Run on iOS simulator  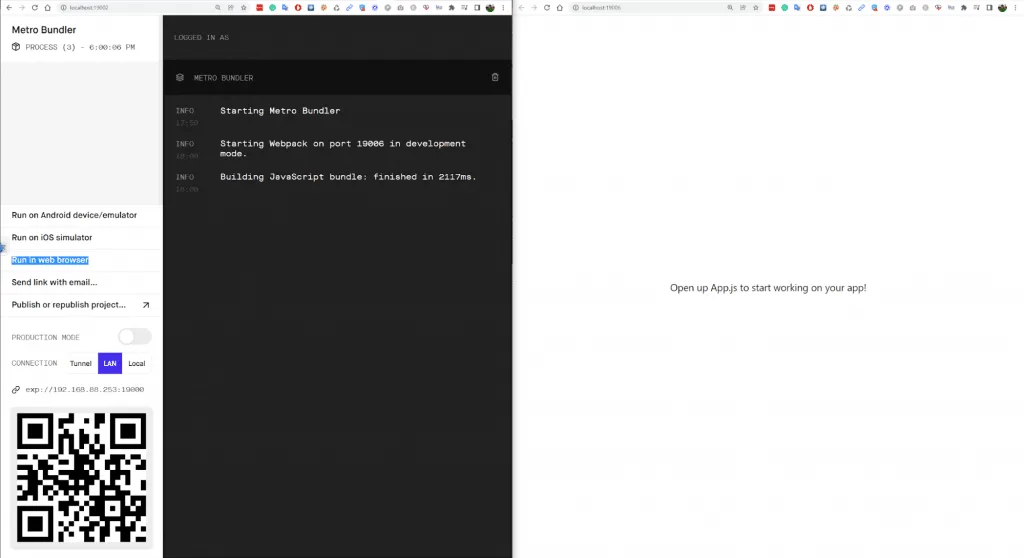(52, 238)
